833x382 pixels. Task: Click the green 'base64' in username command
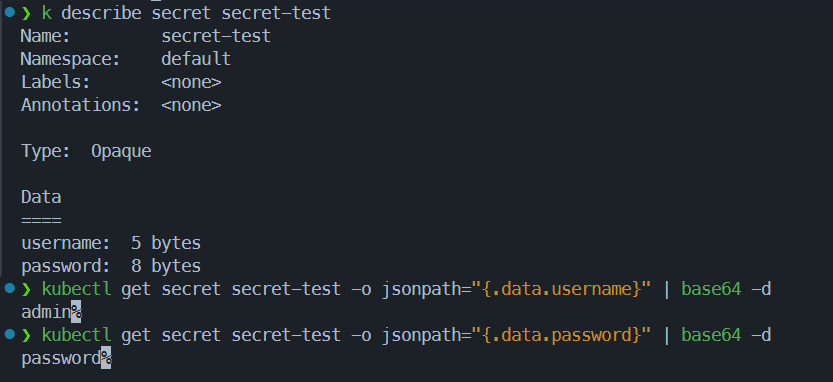pyautogui.click(x=711, y=290)
